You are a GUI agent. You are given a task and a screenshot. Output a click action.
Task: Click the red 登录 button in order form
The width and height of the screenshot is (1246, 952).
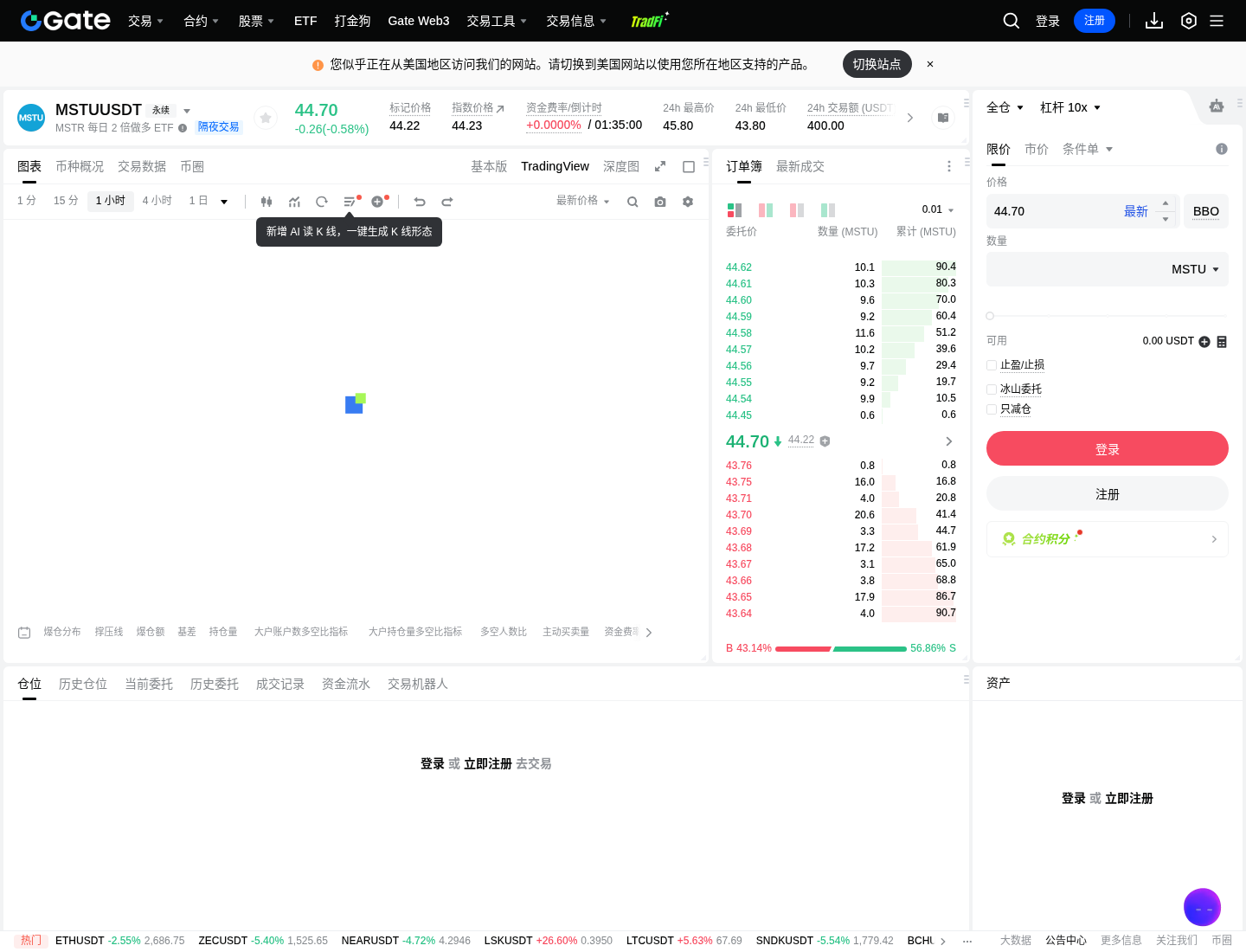1108,448
